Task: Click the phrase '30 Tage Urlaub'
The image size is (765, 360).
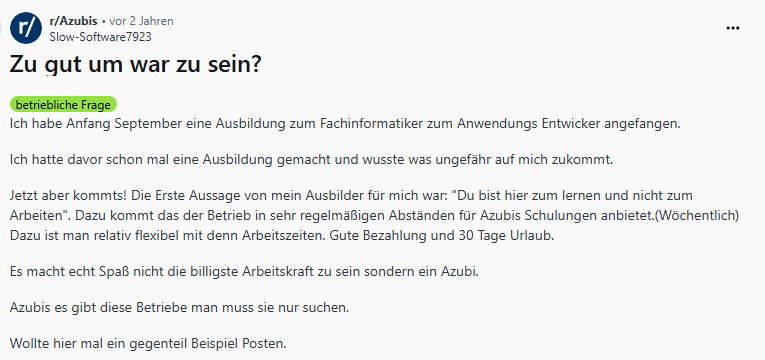Action: (506, 235)
